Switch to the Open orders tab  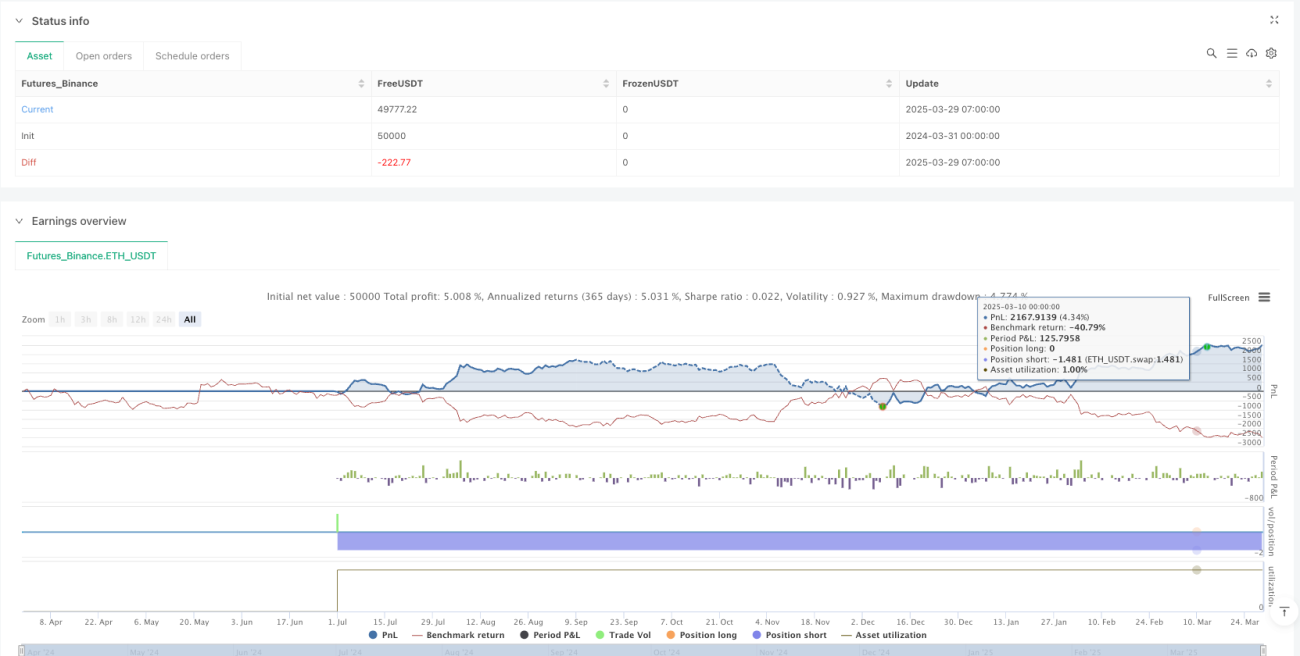[x=104, y=56]
